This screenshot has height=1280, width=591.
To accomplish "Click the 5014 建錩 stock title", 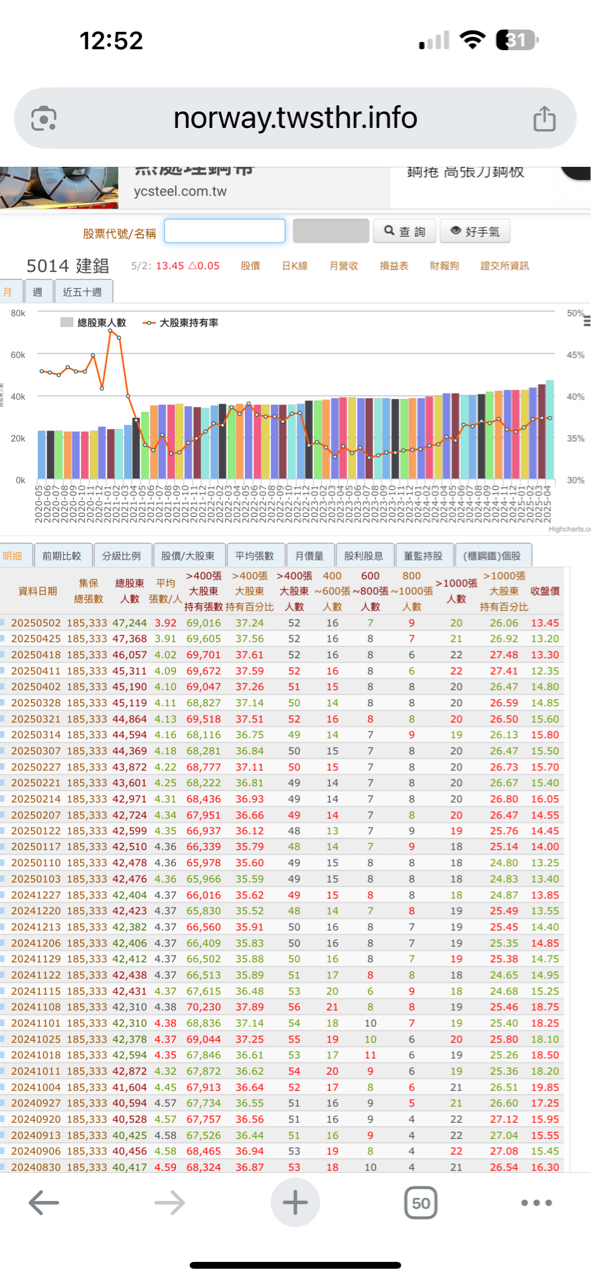I will pyautogui.click(x=67, y=266).
